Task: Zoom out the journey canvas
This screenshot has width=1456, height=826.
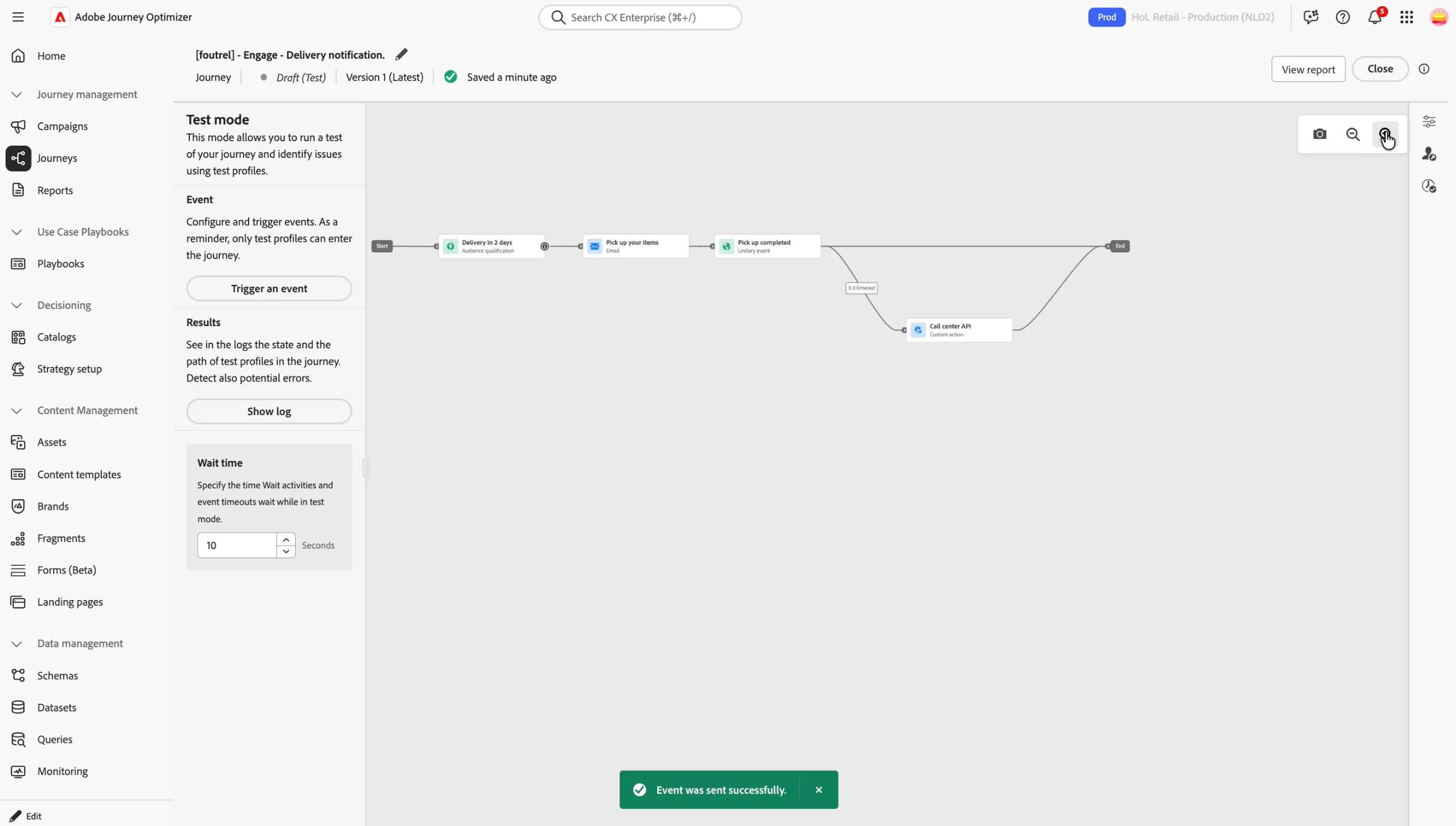Action: click(1353, 135)
